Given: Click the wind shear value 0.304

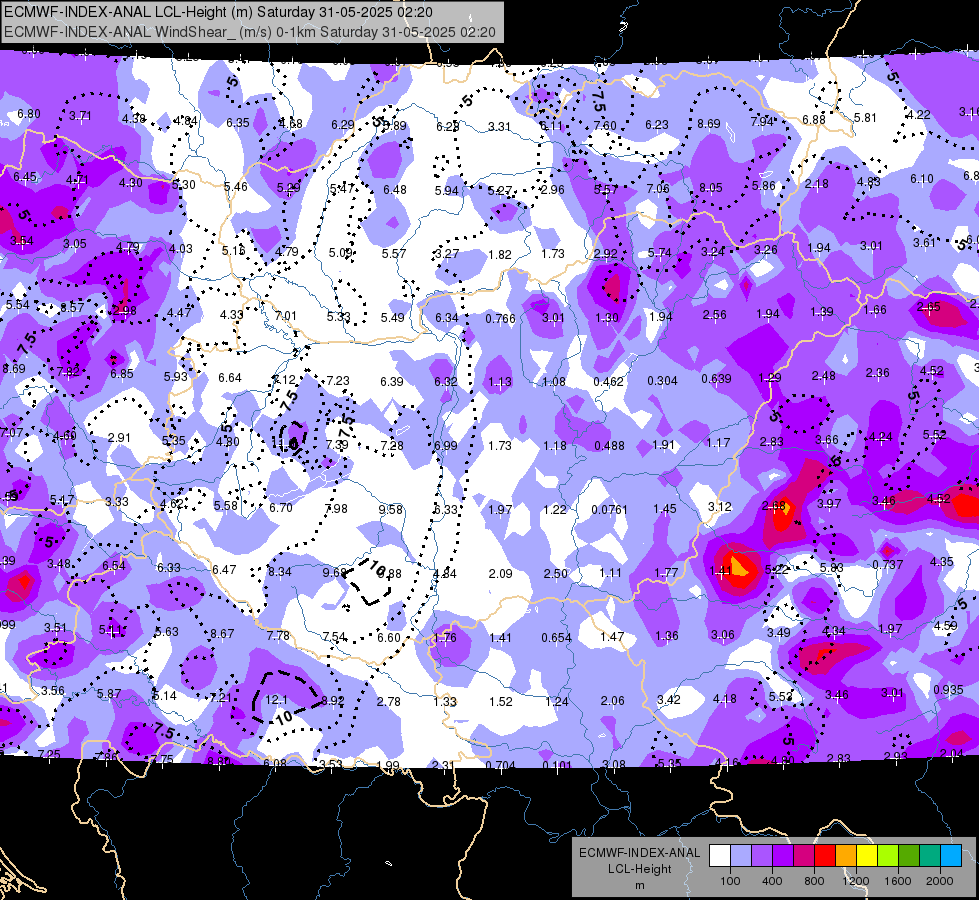Looking at the screenshot, I should point(662,380).
